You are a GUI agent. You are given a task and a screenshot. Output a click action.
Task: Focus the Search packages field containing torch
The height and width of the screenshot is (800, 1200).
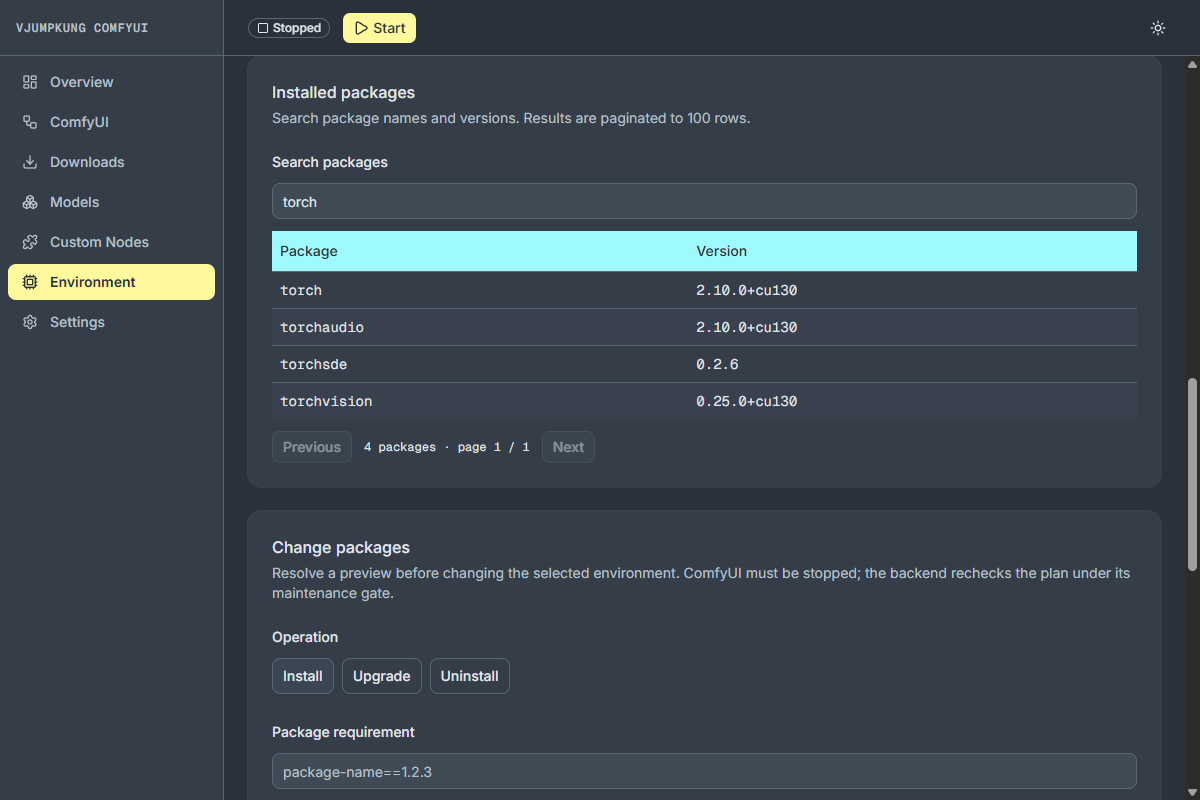coord(704,201)
